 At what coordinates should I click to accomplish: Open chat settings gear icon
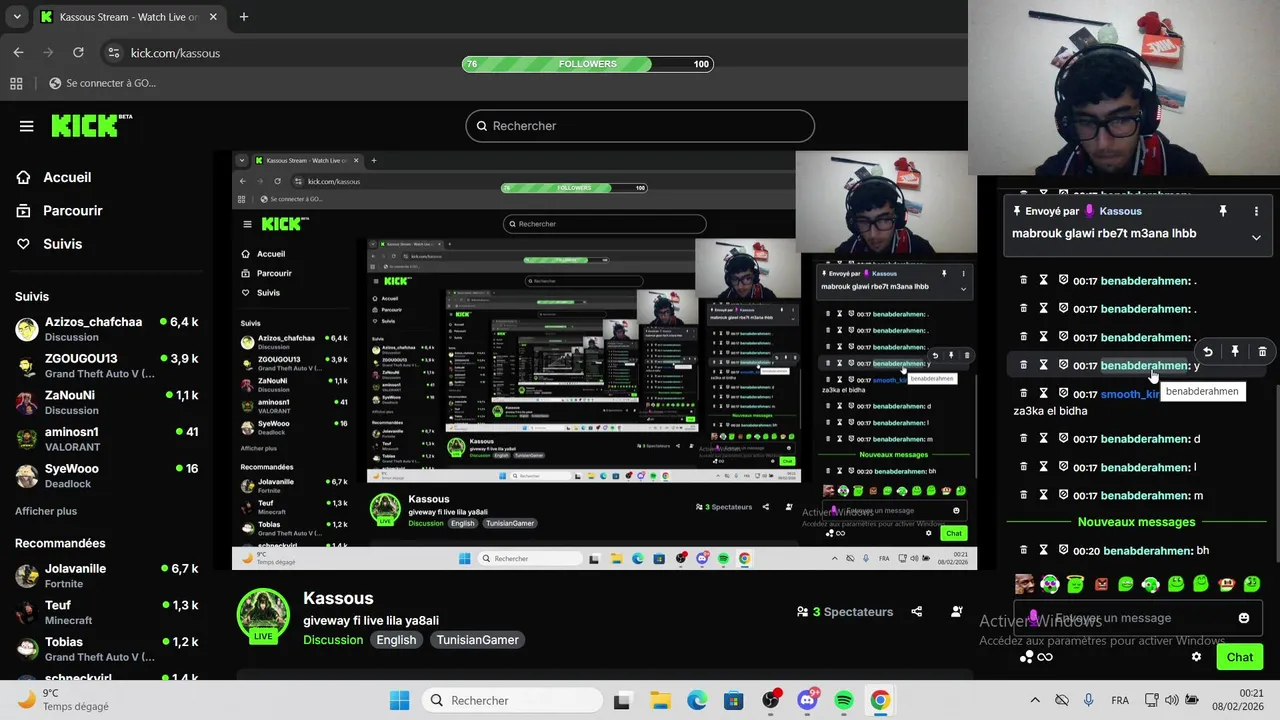(1196, 657)
